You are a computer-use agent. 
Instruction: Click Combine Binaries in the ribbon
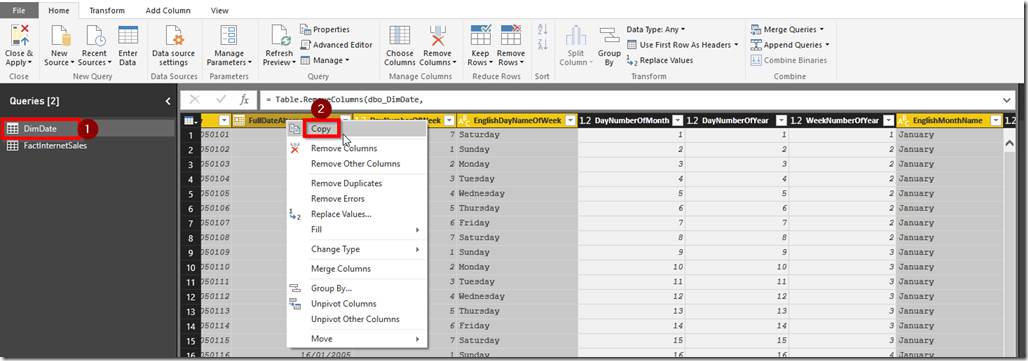point(789,60)
